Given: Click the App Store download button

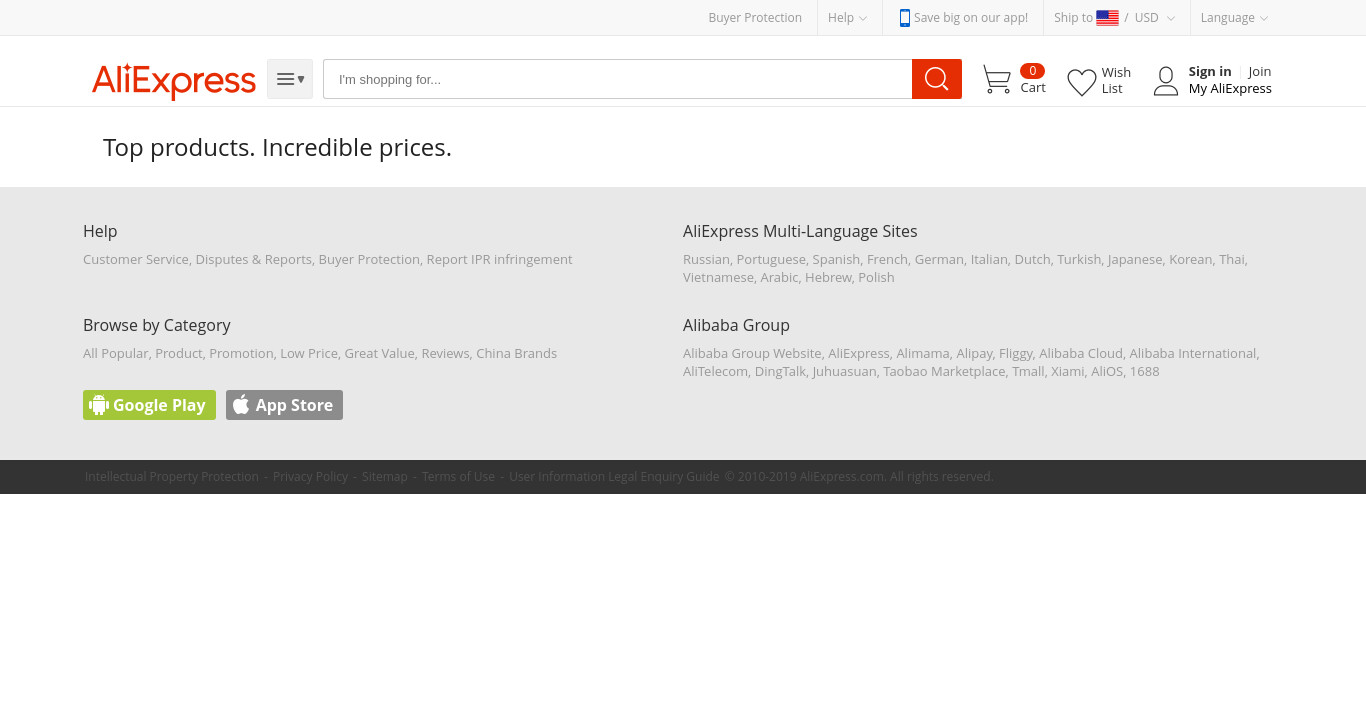Looking at the screenshot, I should (284, 405).
